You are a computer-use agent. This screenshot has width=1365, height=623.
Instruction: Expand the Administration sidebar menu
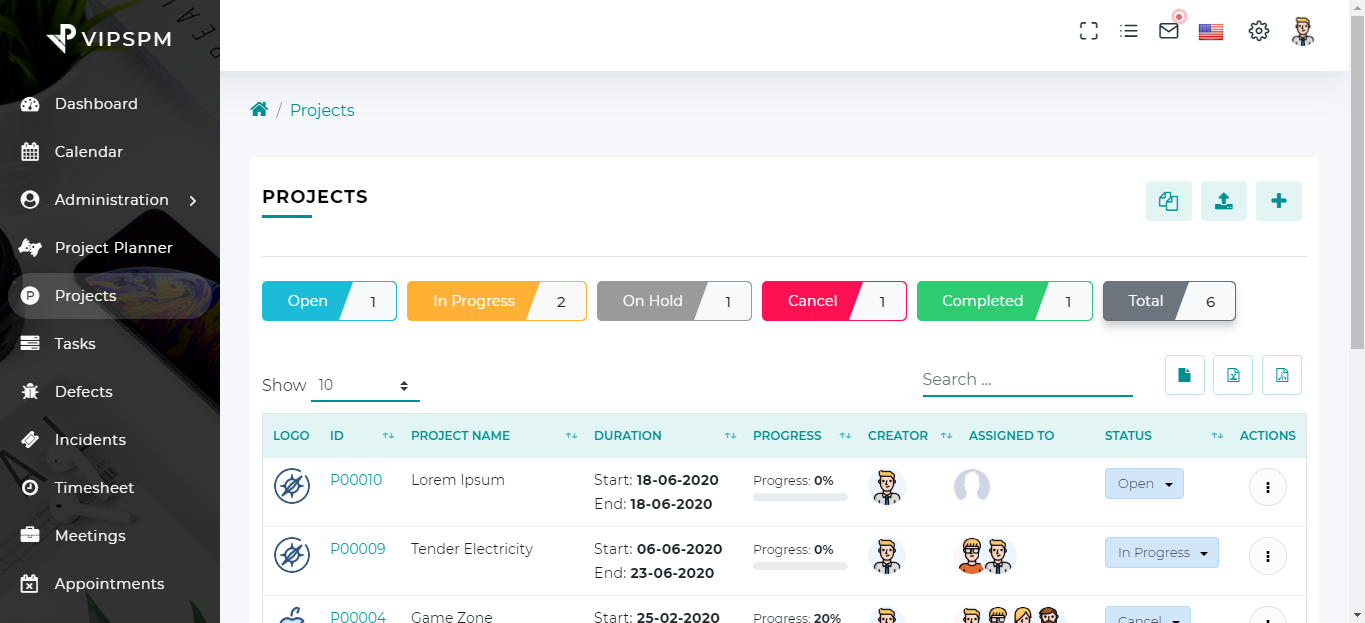pos(111,200)
